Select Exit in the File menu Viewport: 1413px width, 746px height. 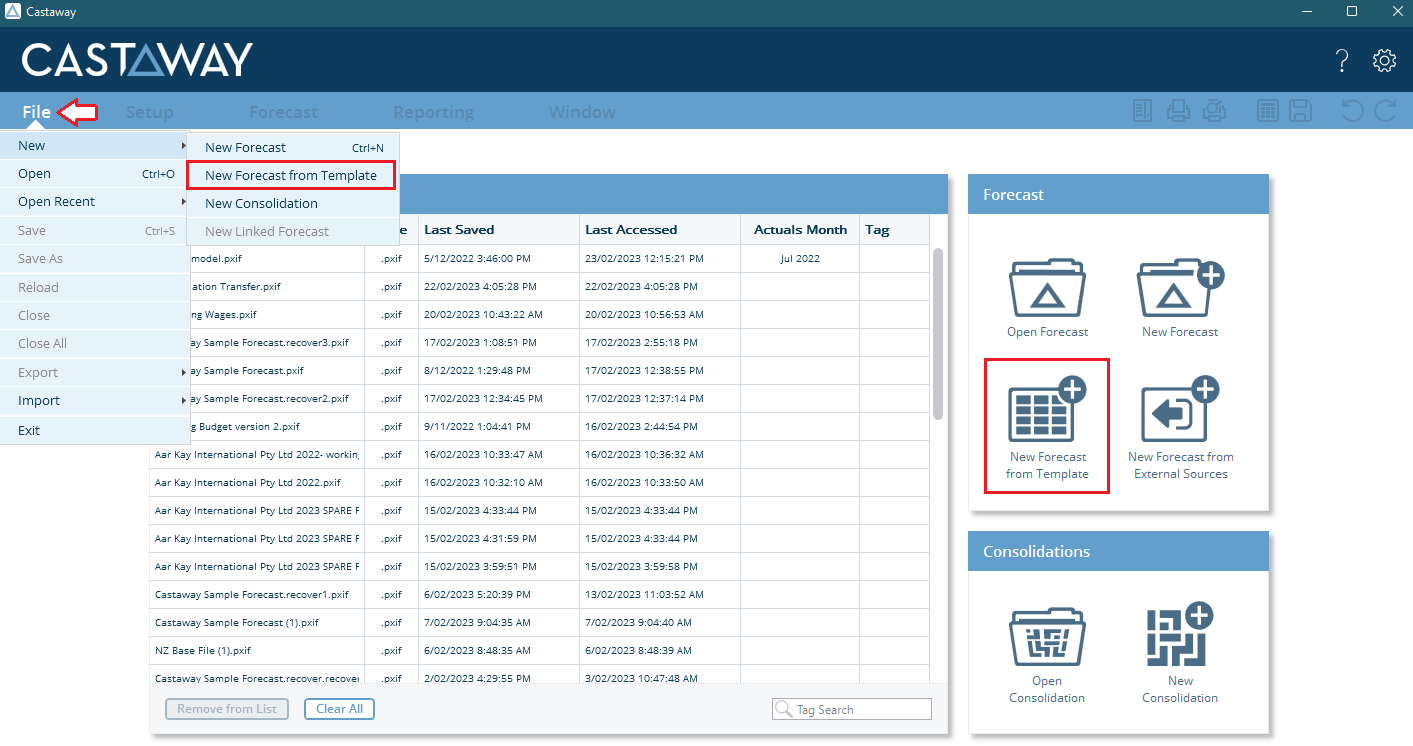(30, 431)
